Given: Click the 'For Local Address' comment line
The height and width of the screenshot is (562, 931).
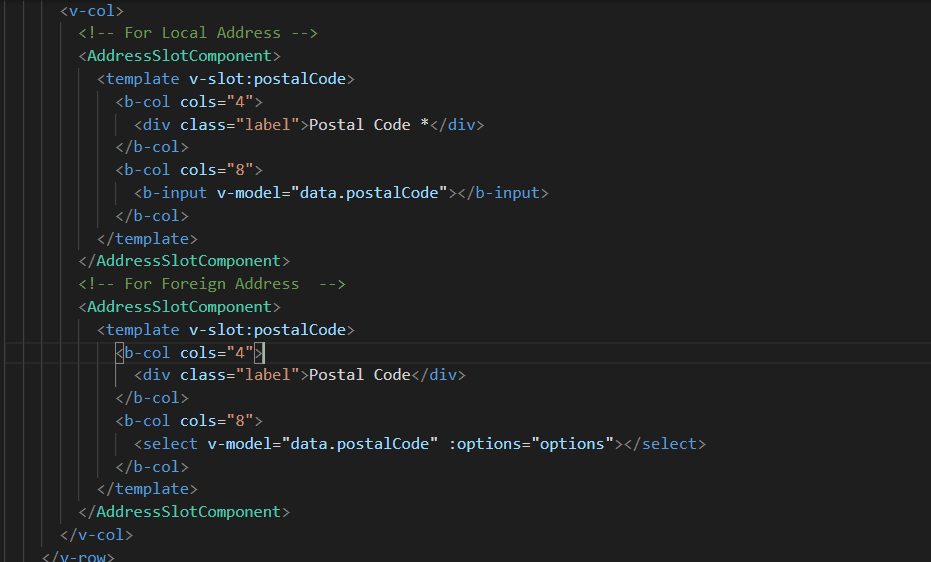Looking at the screenshot, I should pyautogui.click(x=198, y=33).
